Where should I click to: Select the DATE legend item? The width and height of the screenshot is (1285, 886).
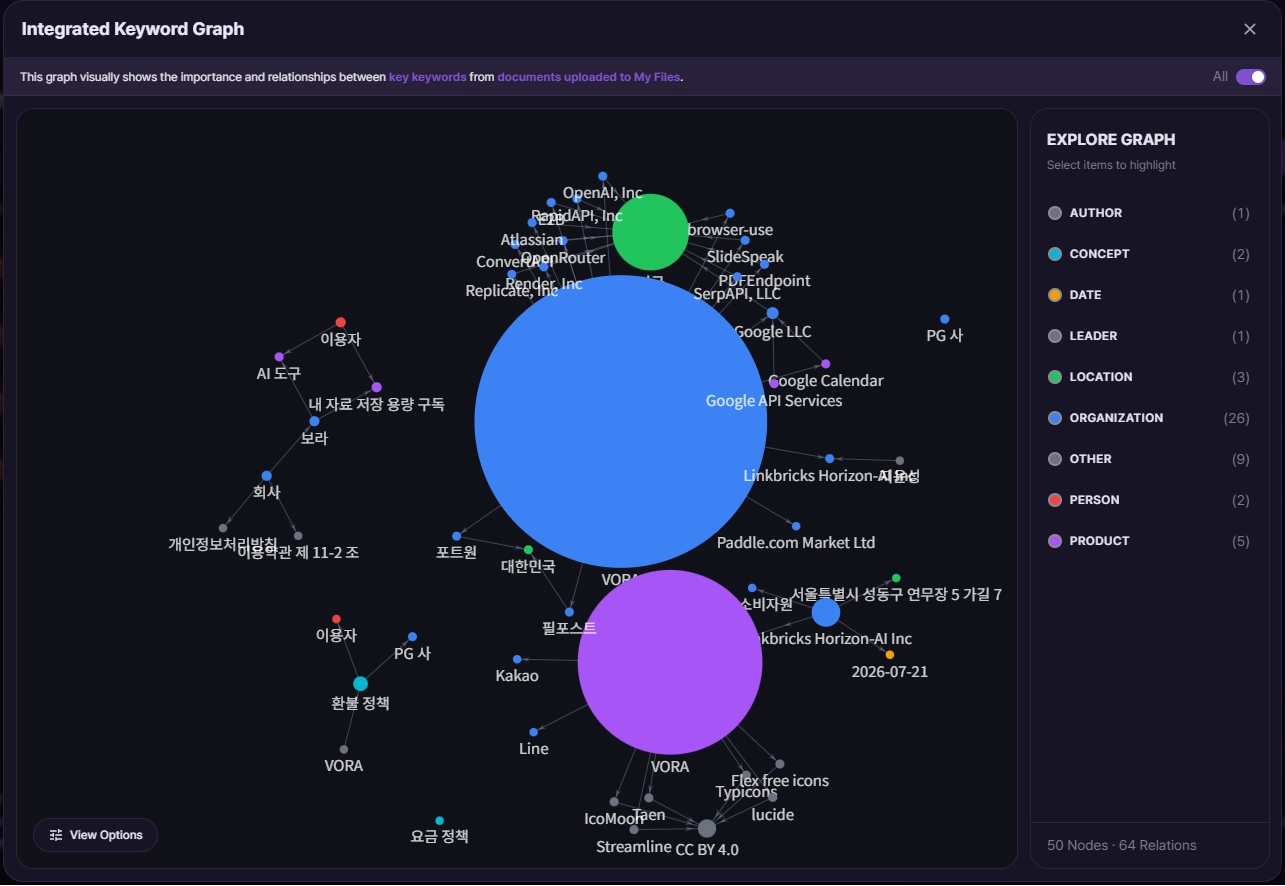1148,295
